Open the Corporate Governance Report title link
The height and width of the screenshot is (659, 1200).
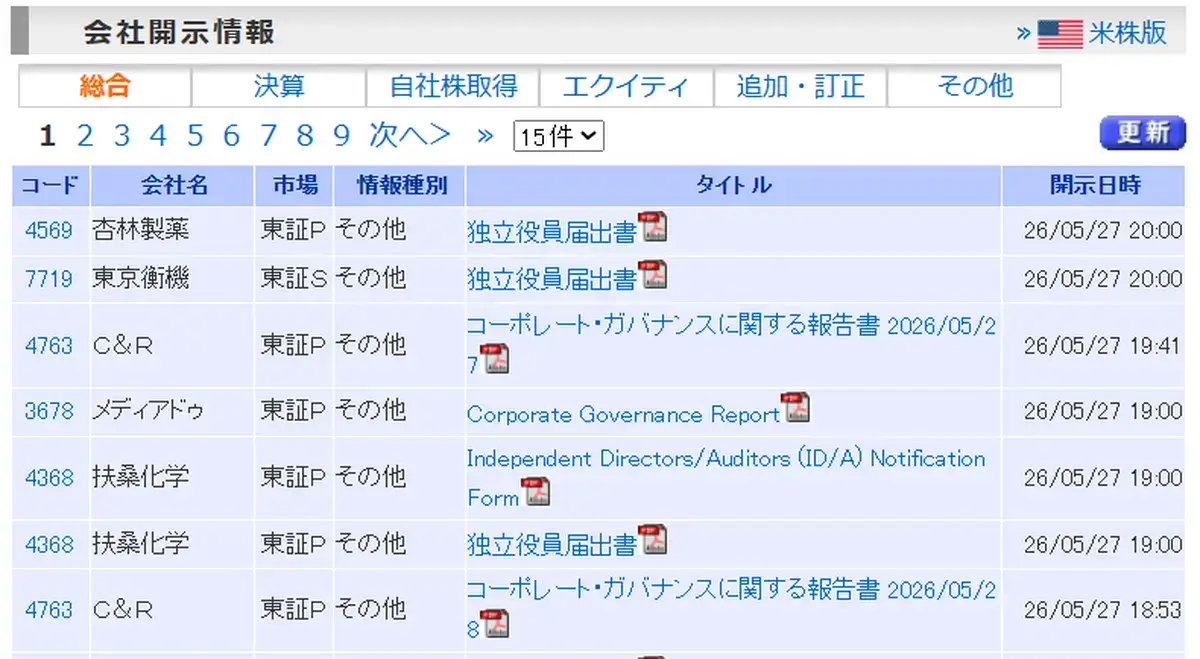[623, 414]
